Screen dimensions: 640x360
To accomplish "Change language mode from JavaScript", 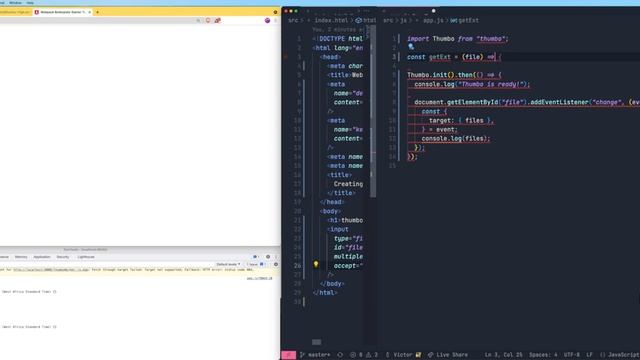I will pyautogui.click(x=620, y=355).
